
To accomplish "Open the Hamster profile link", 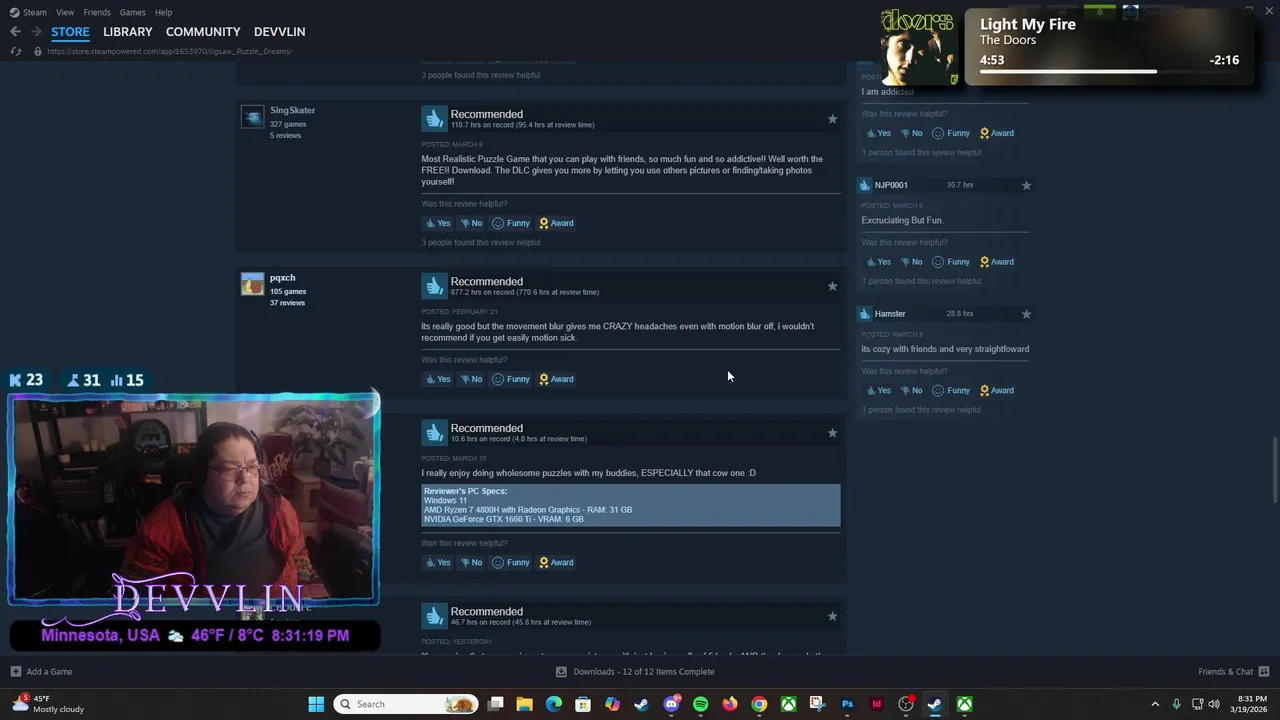I will tap(890, 314).
